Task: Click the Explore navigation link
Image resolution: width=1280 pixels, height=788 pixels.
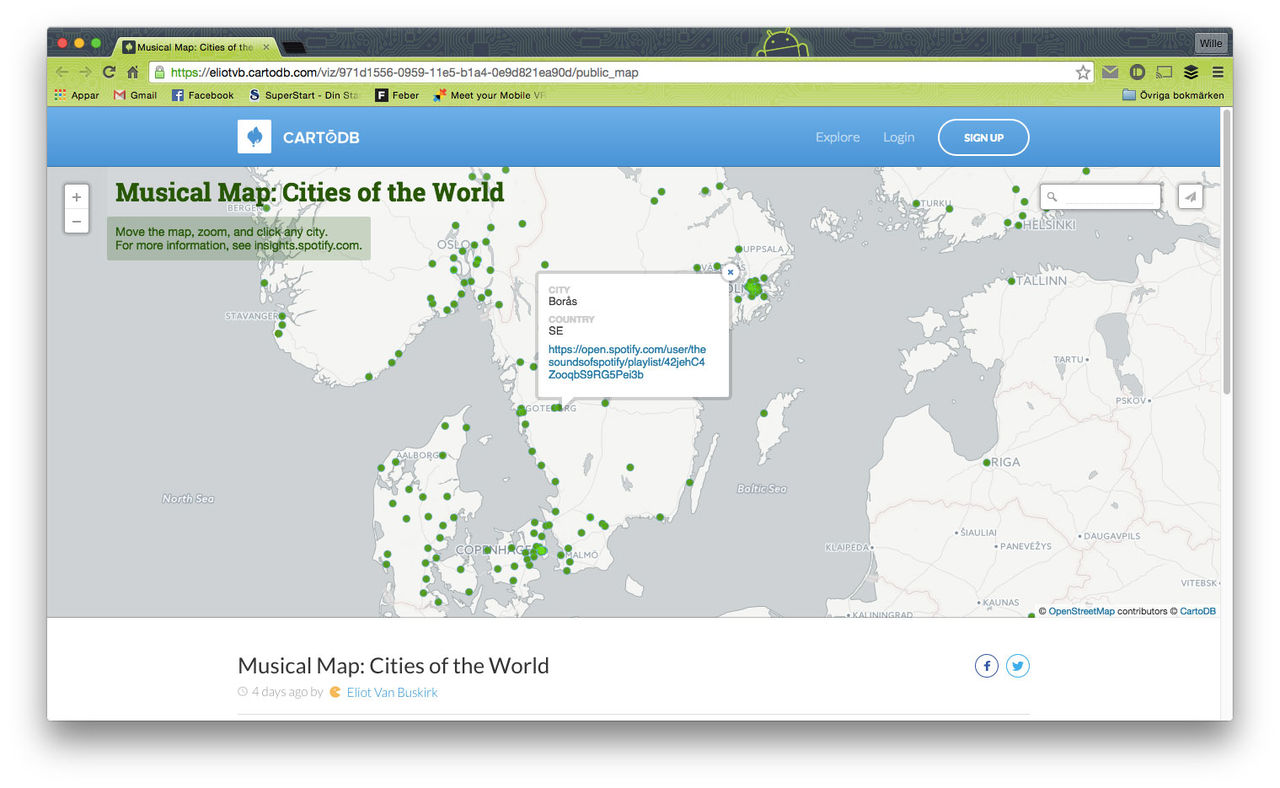Action: [837, 137]
